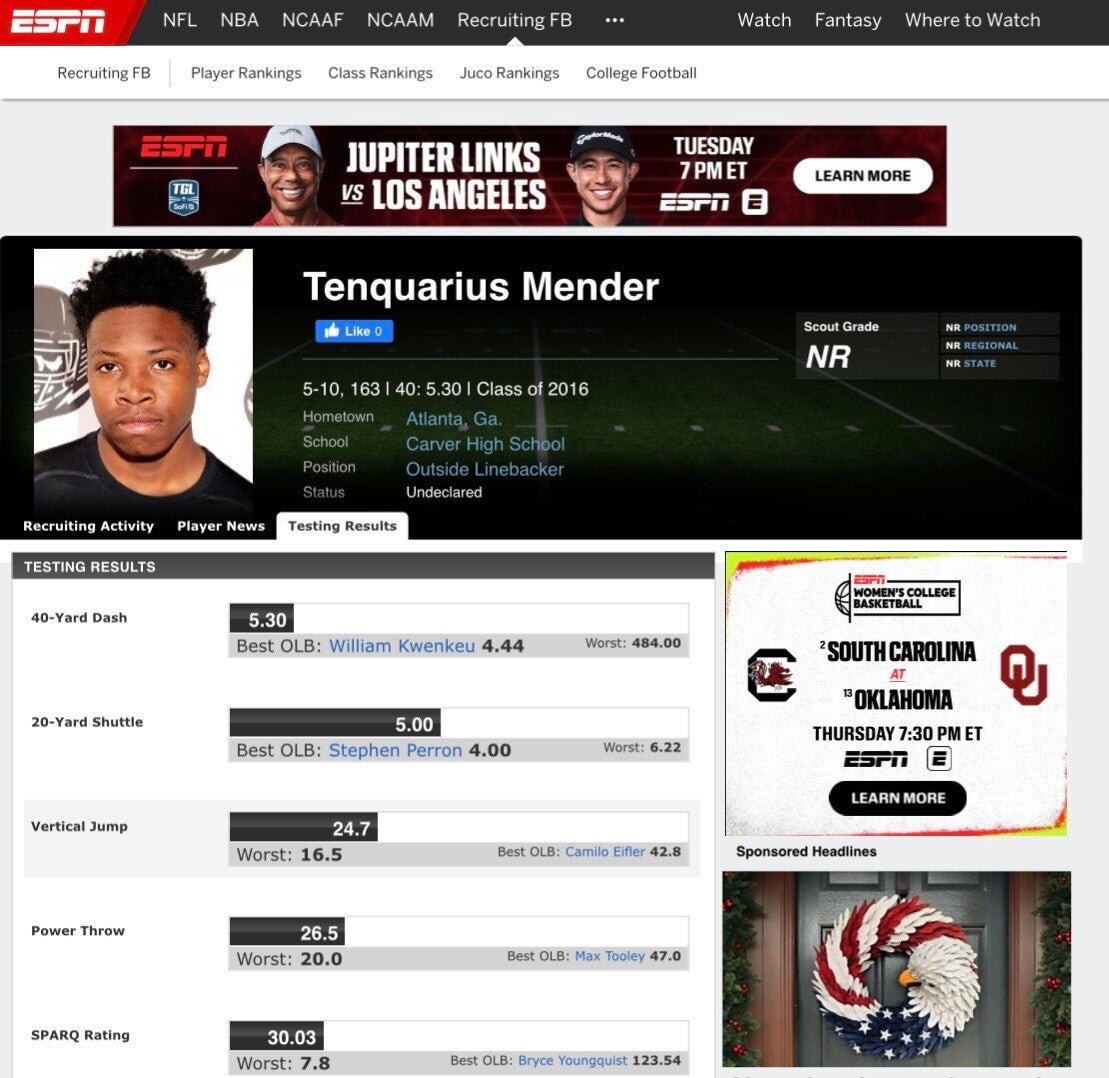This screenshot has height=1078, width=1109.
Task: Click the ESPN logo in header
Action: tap(58, 21)
